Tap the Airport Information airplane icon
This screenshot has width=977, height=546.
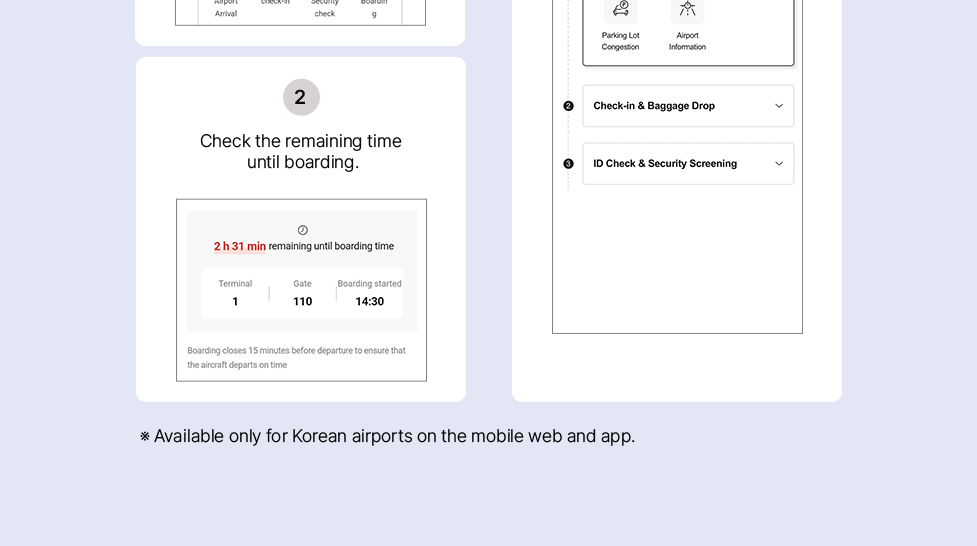tap(687, 10)
